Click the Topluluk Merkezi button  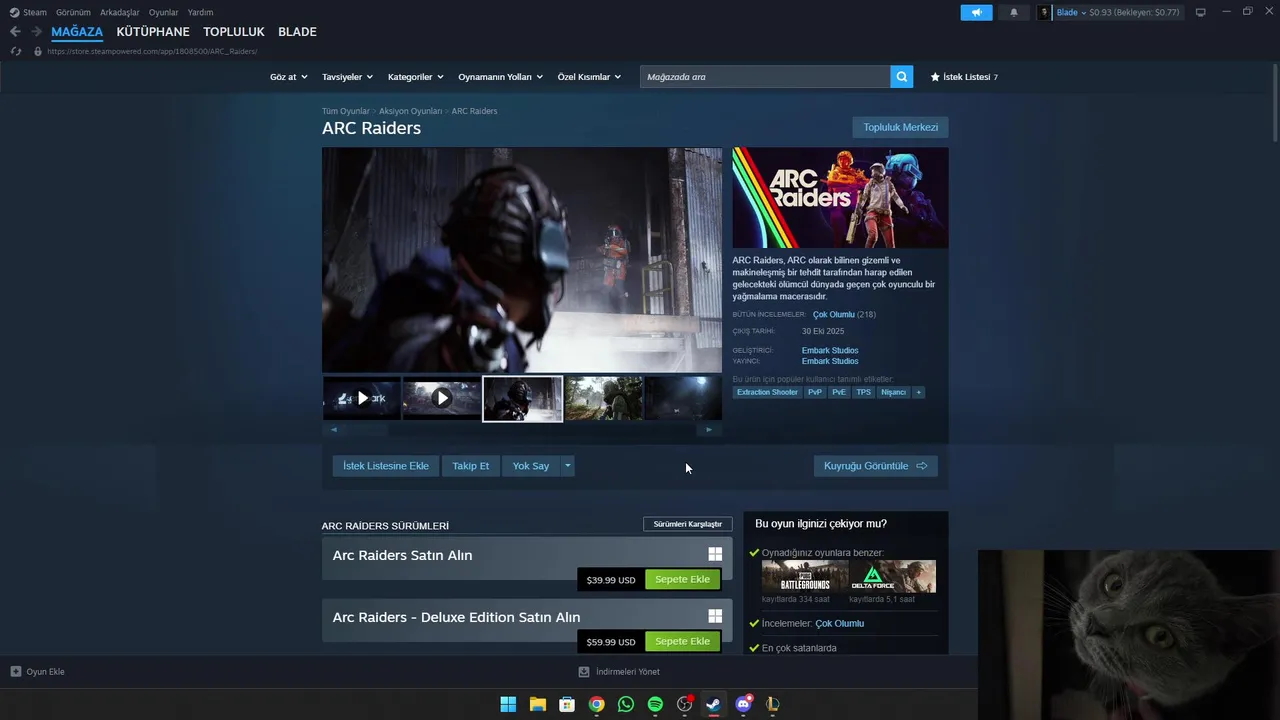pyautogui.click(x=900, y=127)
